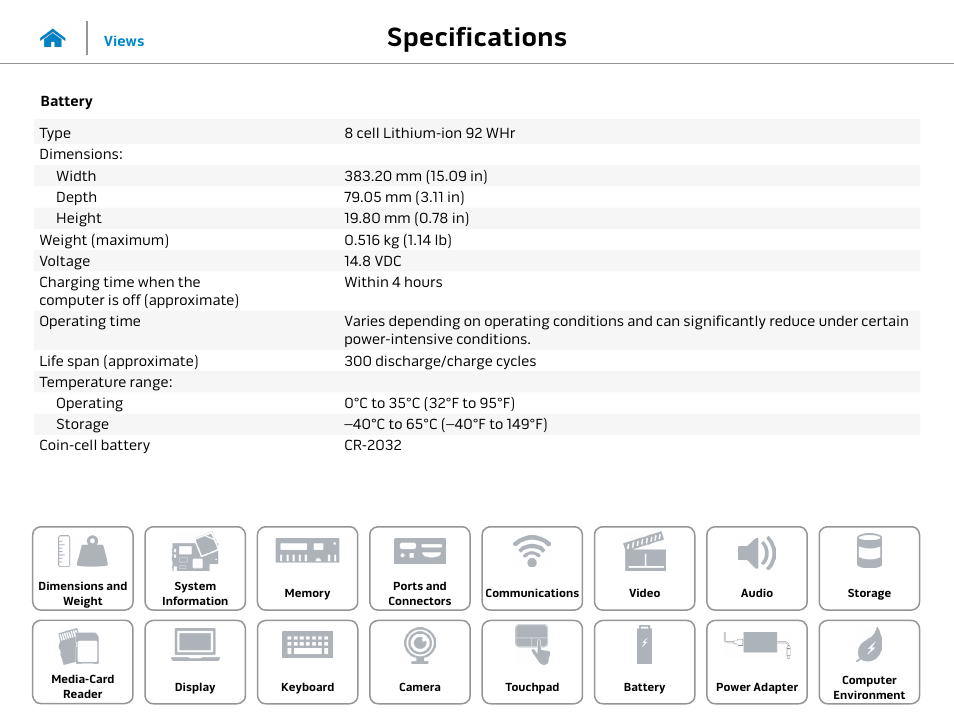Open Ports and Connectors section
Image resolution: width=954 pixels, height=721 pixels.
(x=420, y=568)
